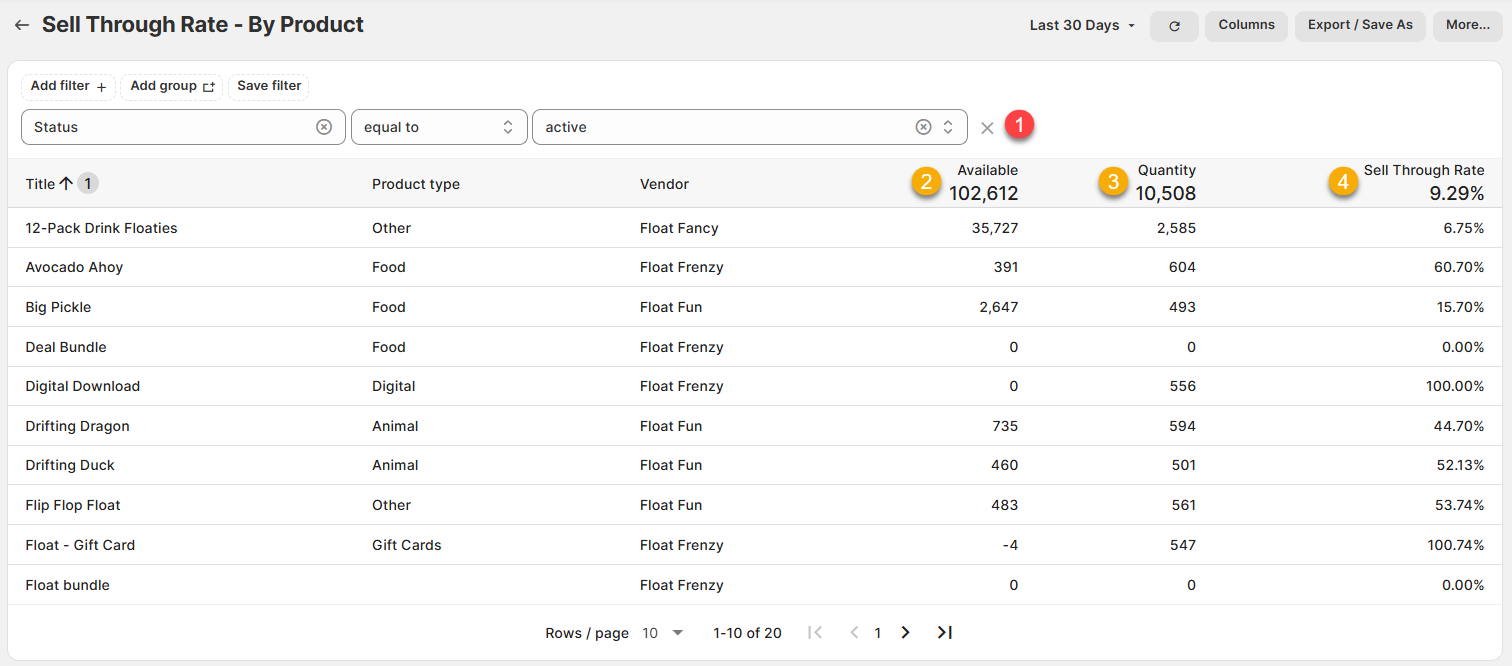1512x666 pixels.
Task: Open the More... menu
Action: pos(1468,25)
